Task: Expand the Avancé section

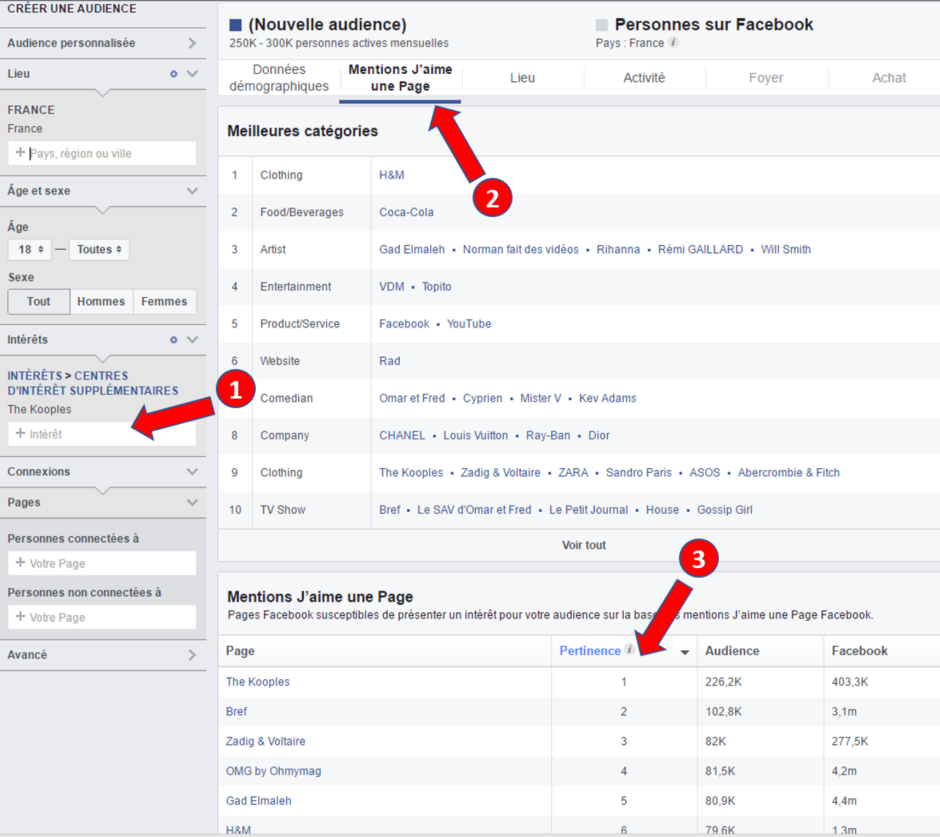Action: (x=192, y=655)
